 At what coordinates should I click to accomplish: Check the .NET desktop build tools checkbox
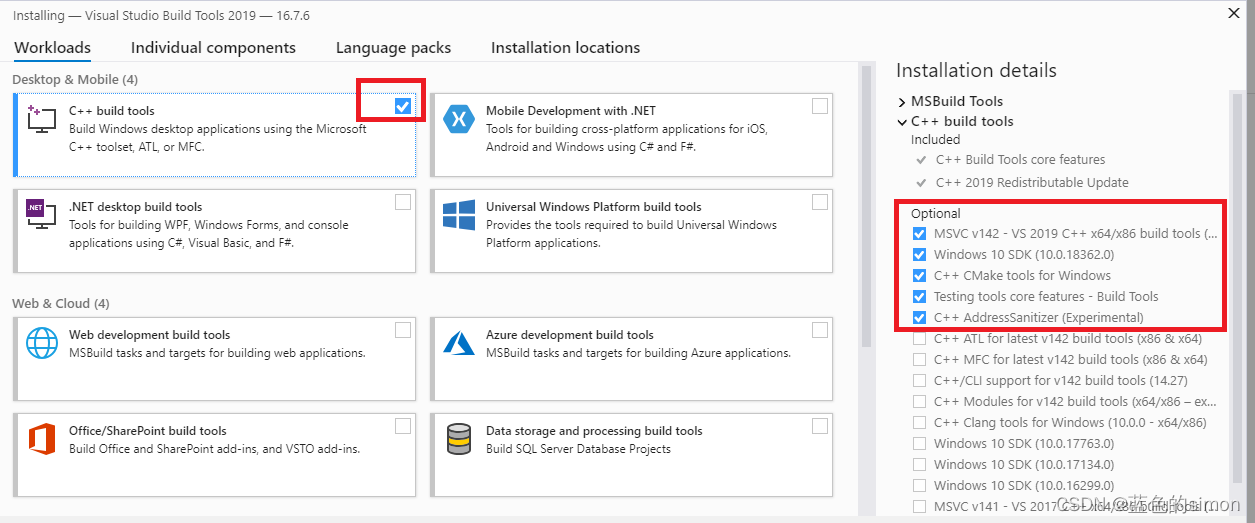click(403, 202)
